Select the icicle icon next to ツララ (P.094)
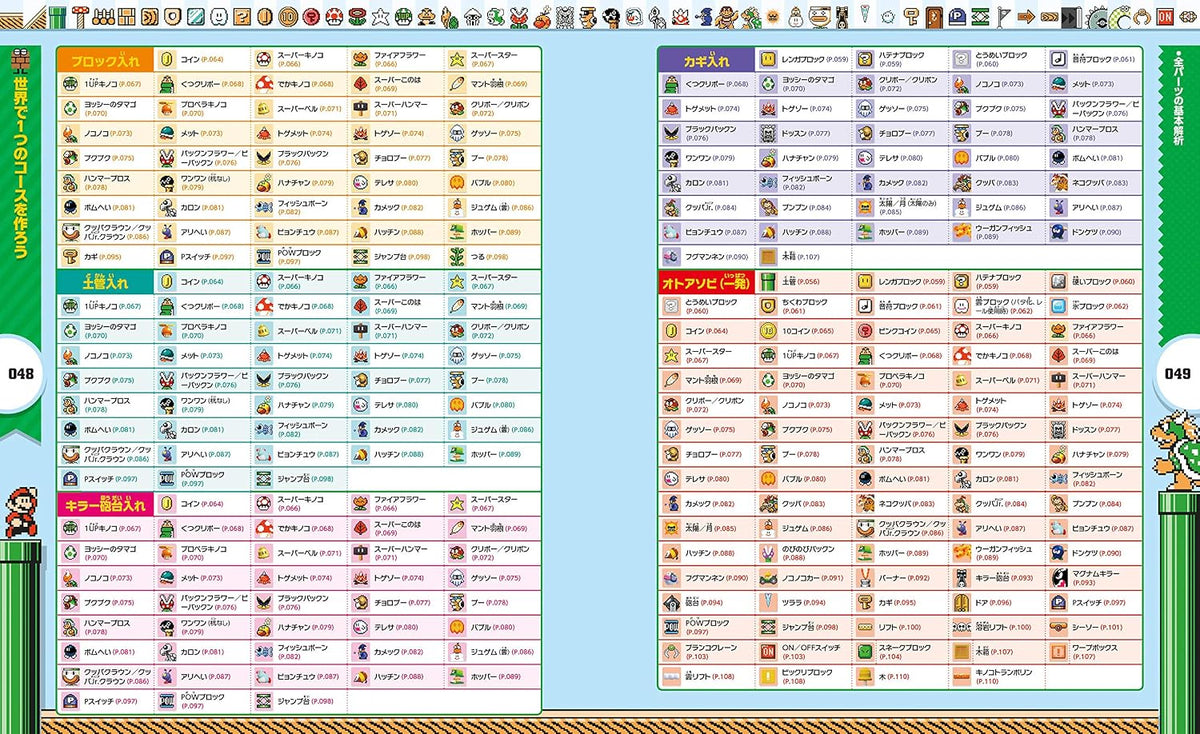The height and width of the screenshot is (734, 1200). point(767,602)
